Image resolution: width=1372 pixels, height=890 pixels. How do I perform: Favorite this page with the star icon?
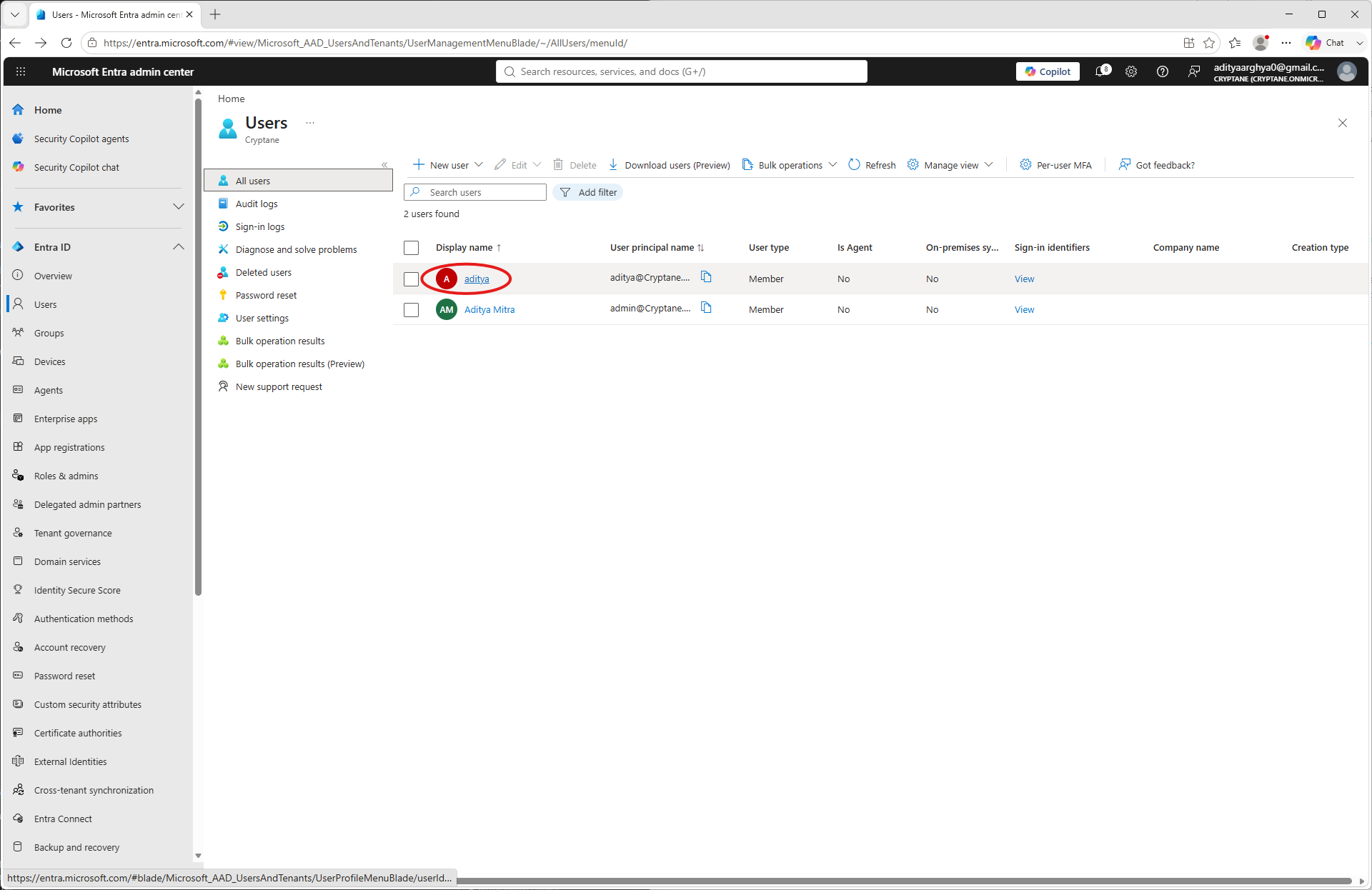tap(1209, 43)
